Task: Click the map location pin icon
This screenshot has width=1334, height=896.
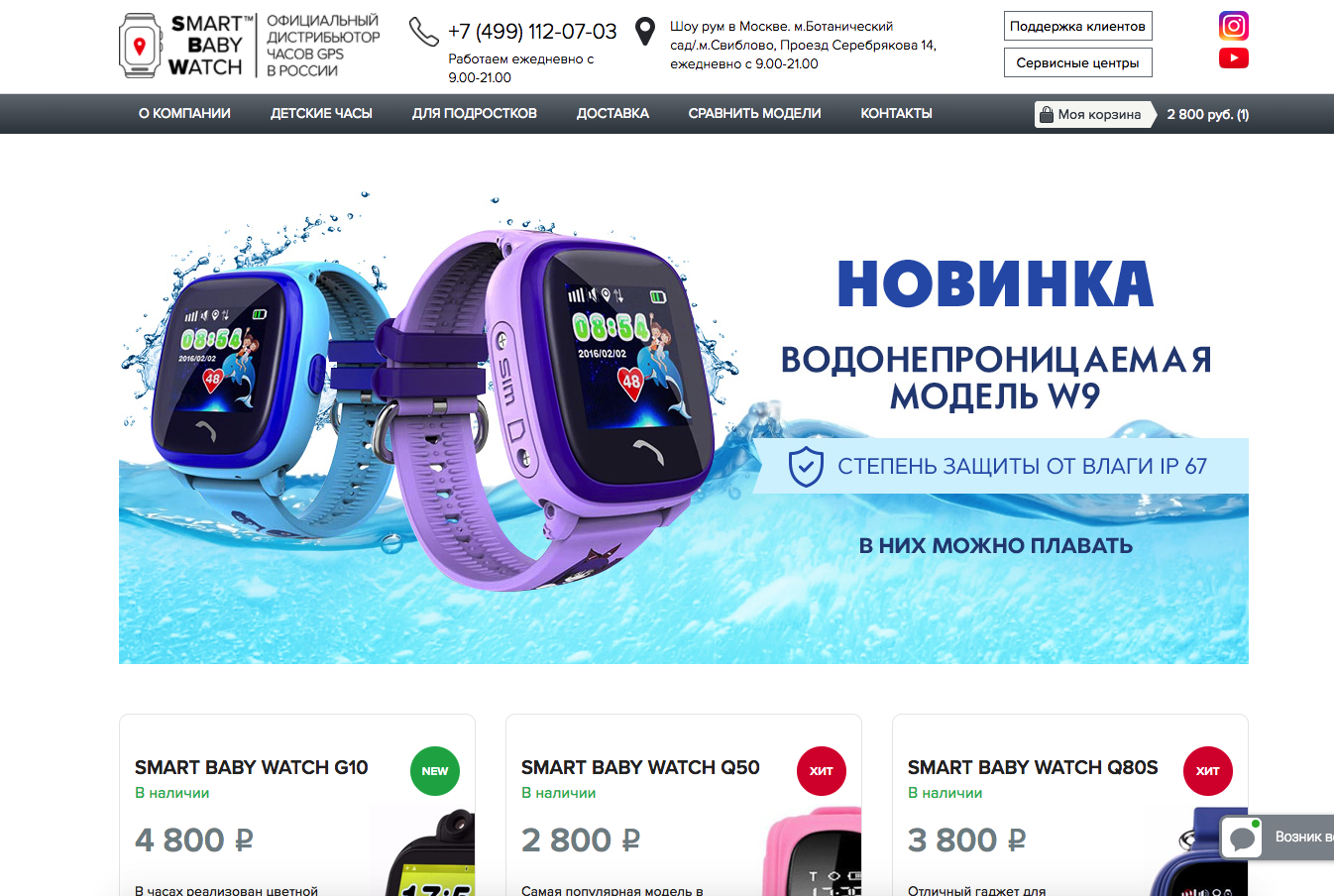Action: [645, 32]
